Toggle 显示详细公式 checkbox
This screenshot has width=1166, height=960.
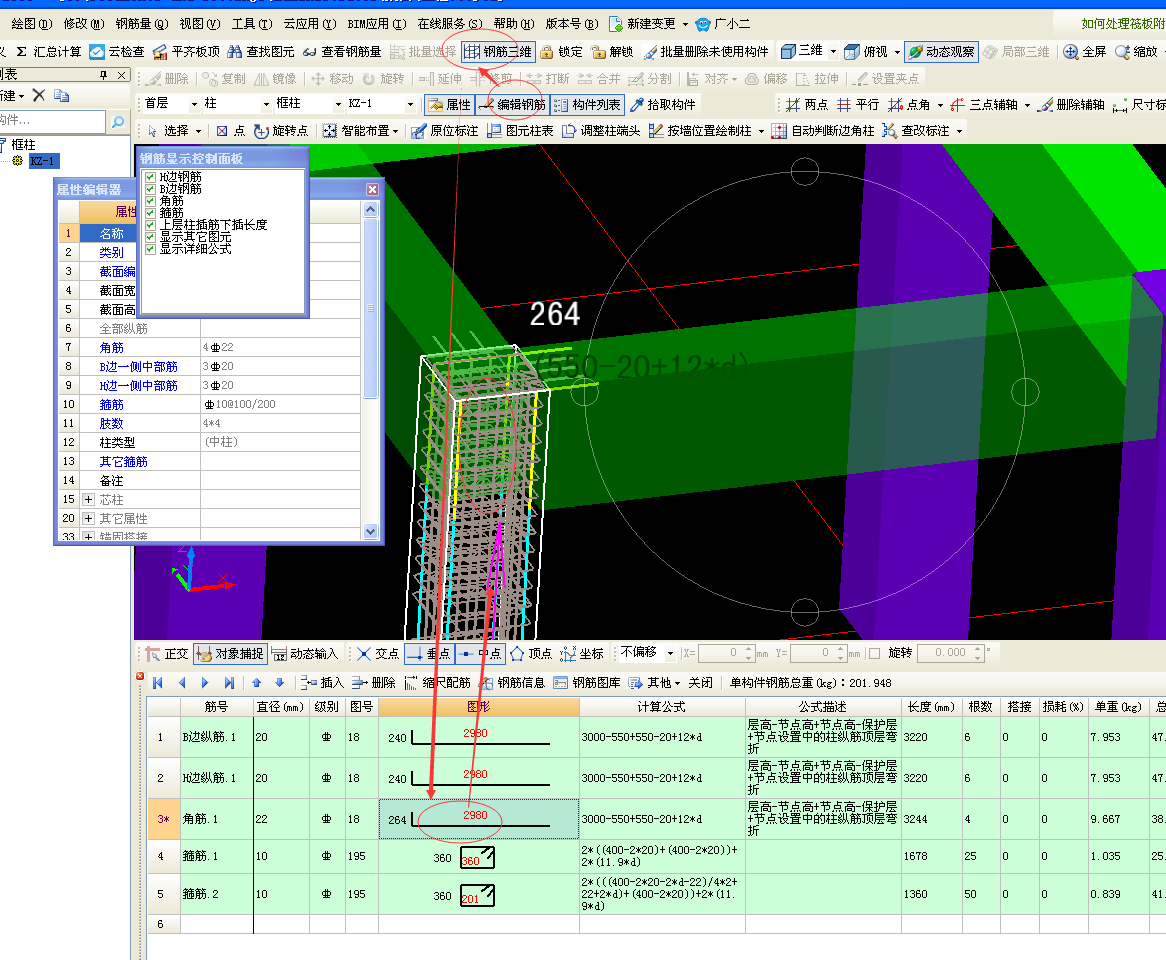(x=150, y=248)
